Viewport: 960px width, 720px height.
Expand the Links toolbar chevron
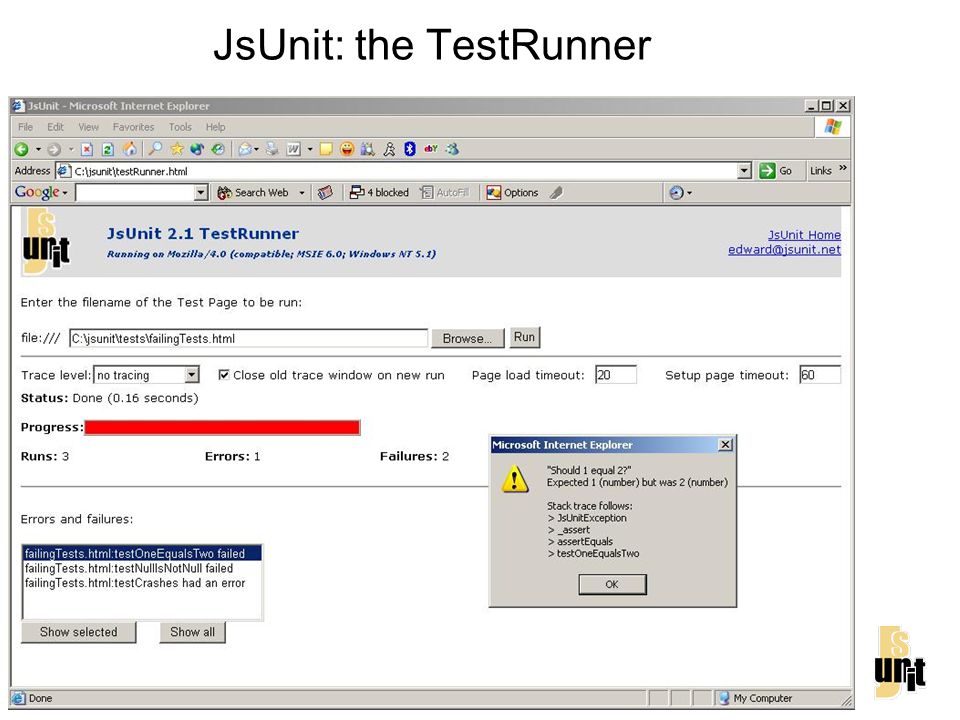tap(842, 168)
